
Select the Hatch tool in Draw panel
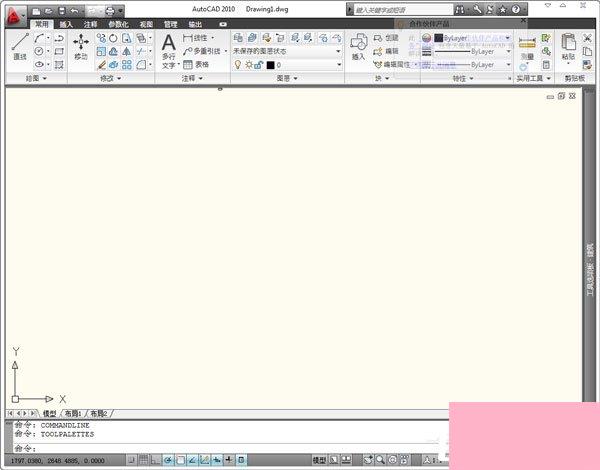click(59, 64)
